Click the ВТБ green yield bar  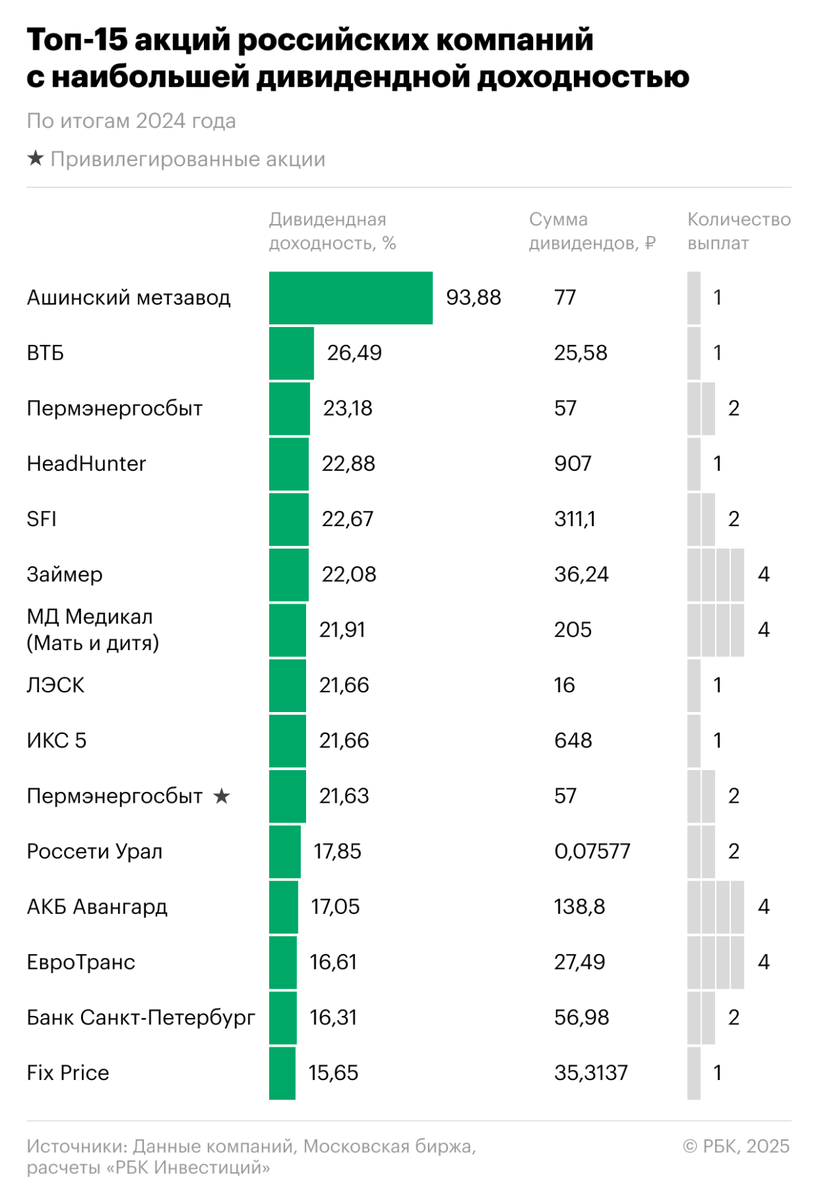[291, 353]
